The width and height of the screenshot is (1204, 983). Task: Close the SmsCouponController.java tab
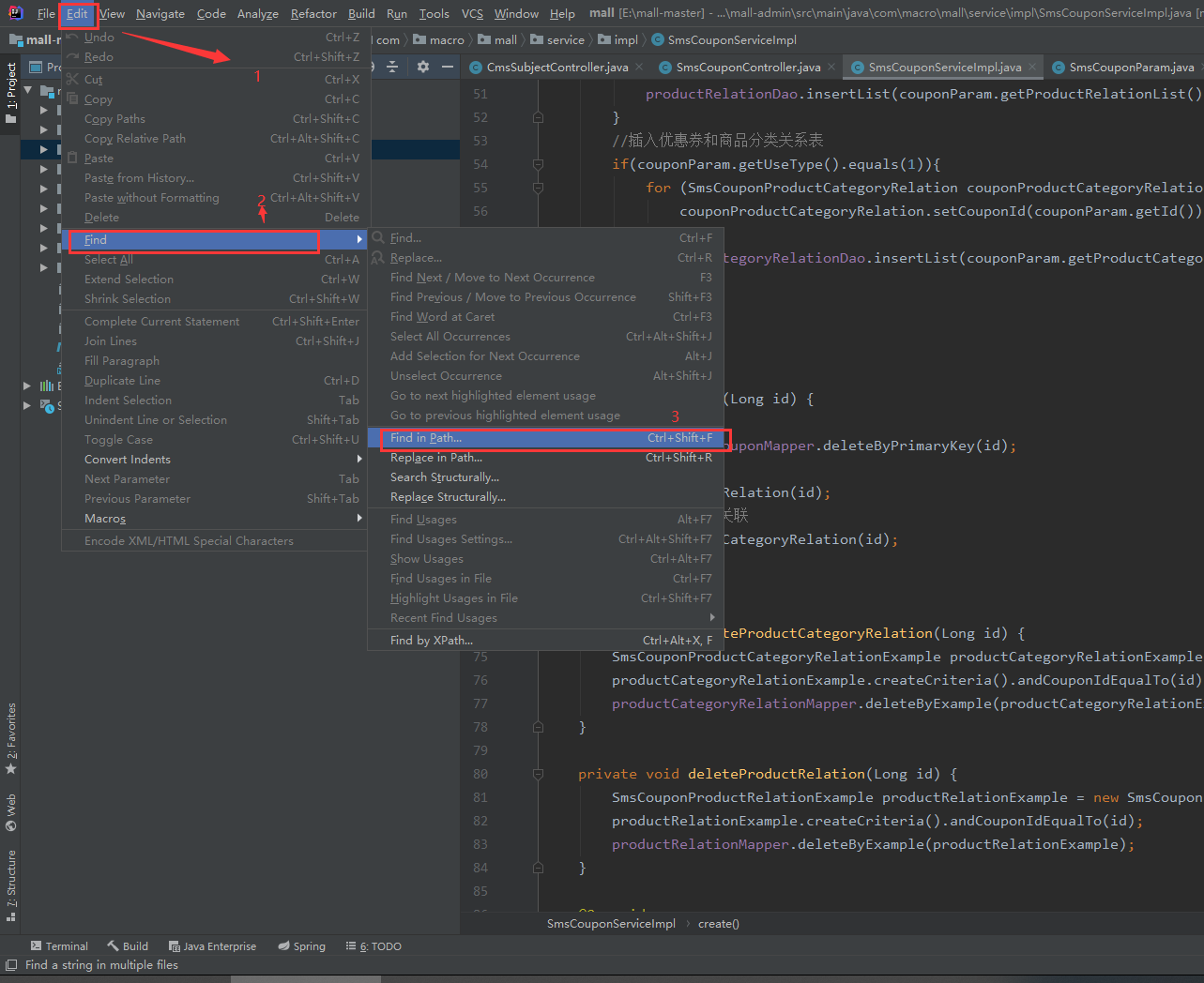[x=831, y=67]
